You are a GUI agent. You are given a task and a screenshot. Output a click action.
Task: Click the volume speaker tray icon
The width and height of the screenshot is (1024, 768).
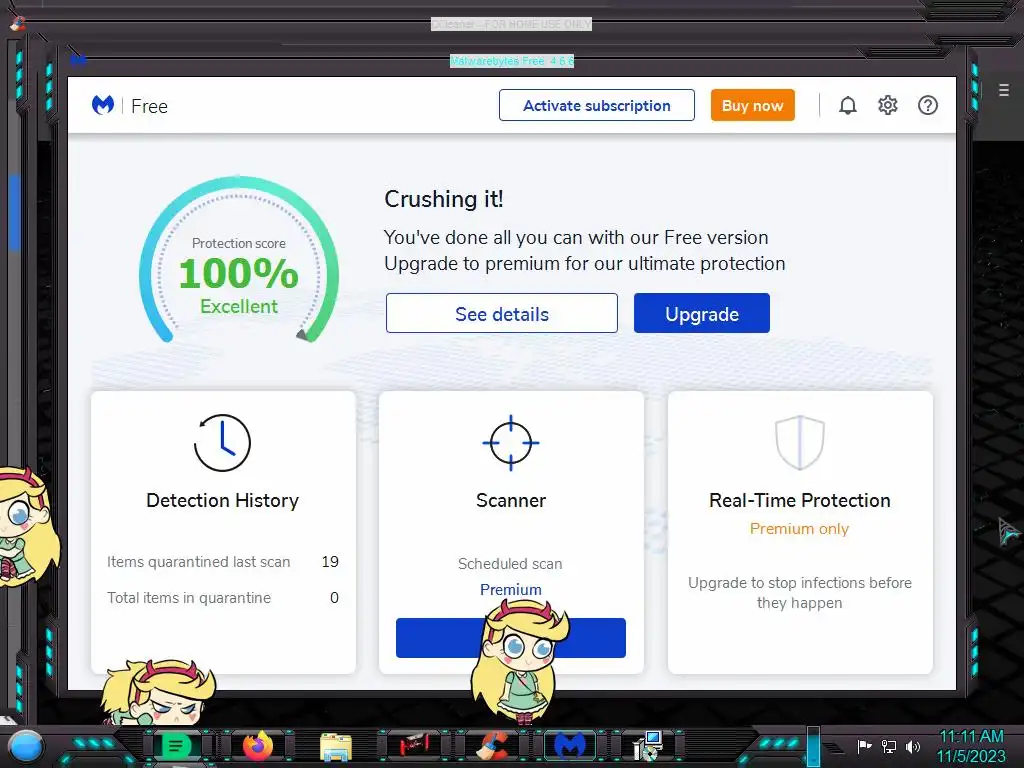[x=912, y=746]
